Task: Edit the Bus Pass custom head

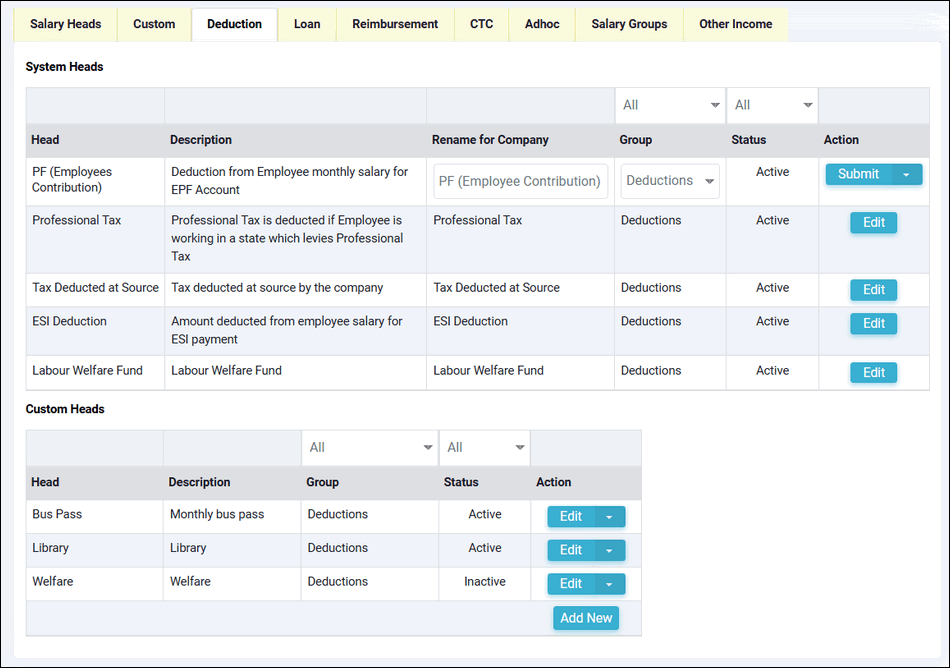Action: coord(571,516)
